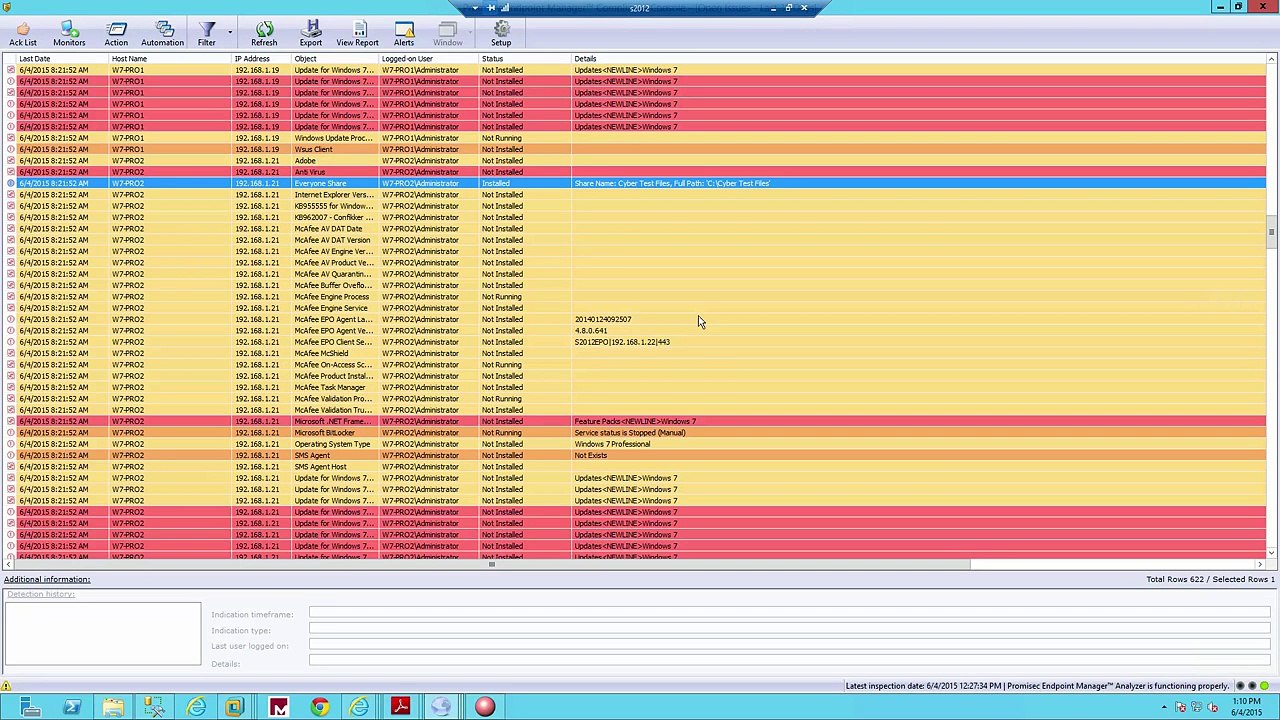Click the red ball taskbar icon
Screen dimensions: 1280x720
[484, 707]
